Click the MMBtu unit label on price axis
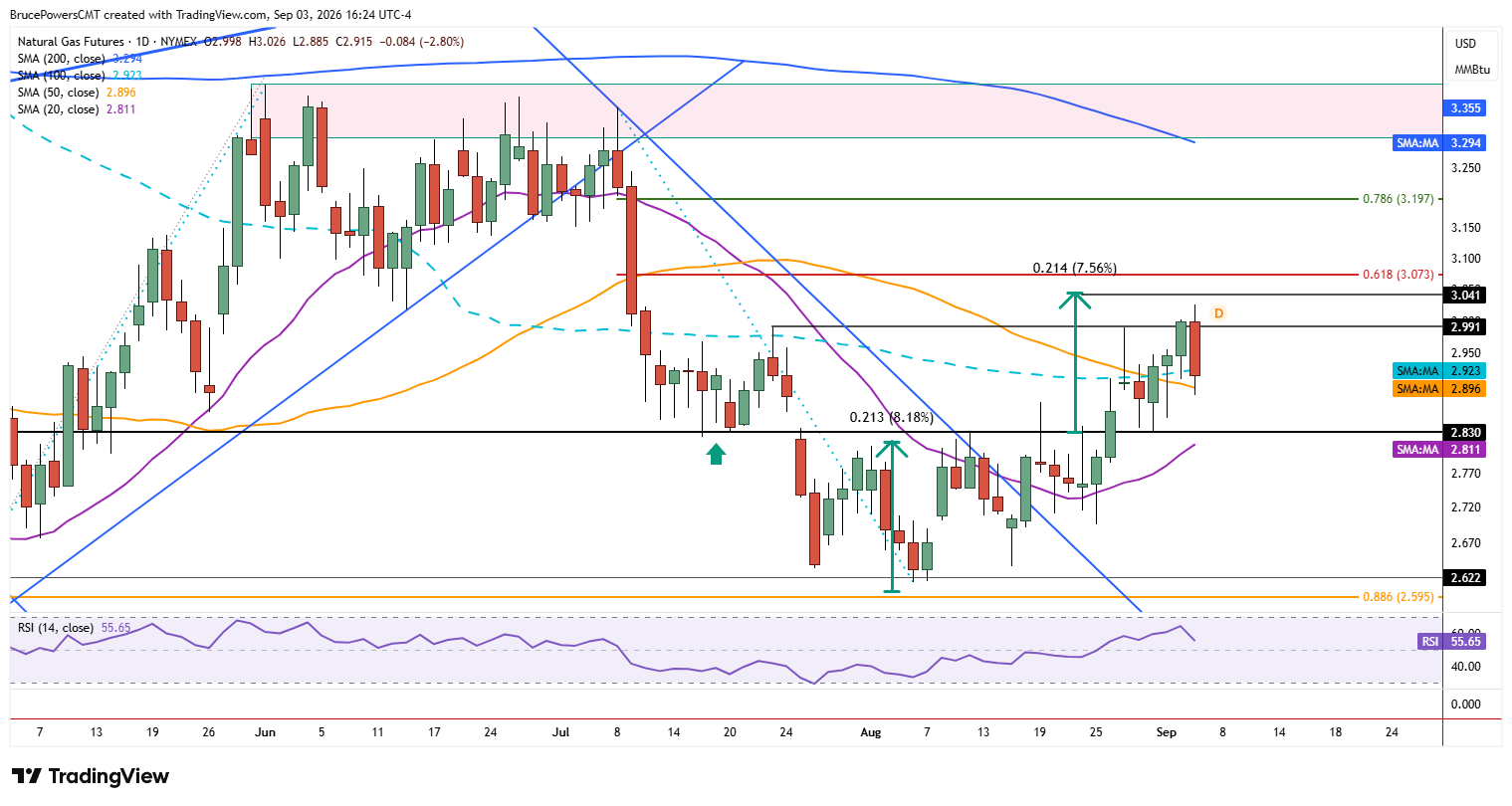Viewport: 1512px width, 806px height. click(x=1471, y=70)
